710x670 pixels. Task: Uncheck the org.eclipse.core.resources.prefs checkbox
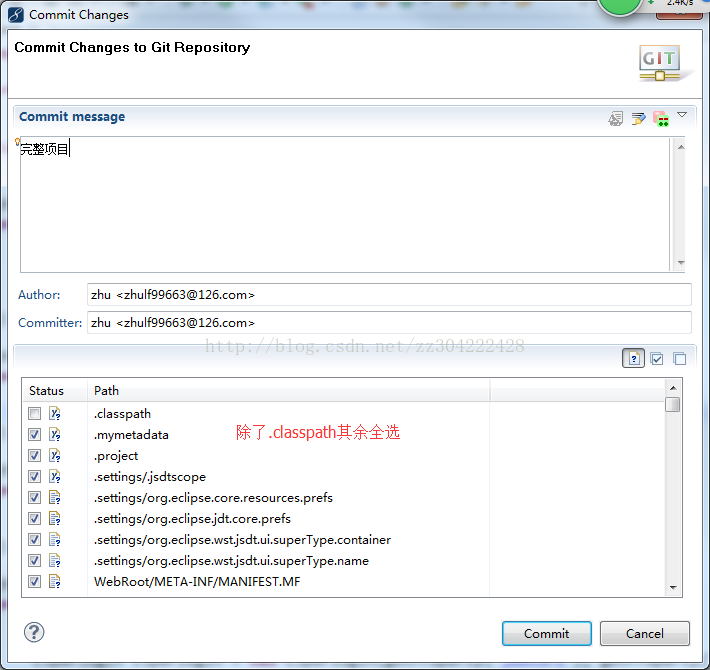34,498
